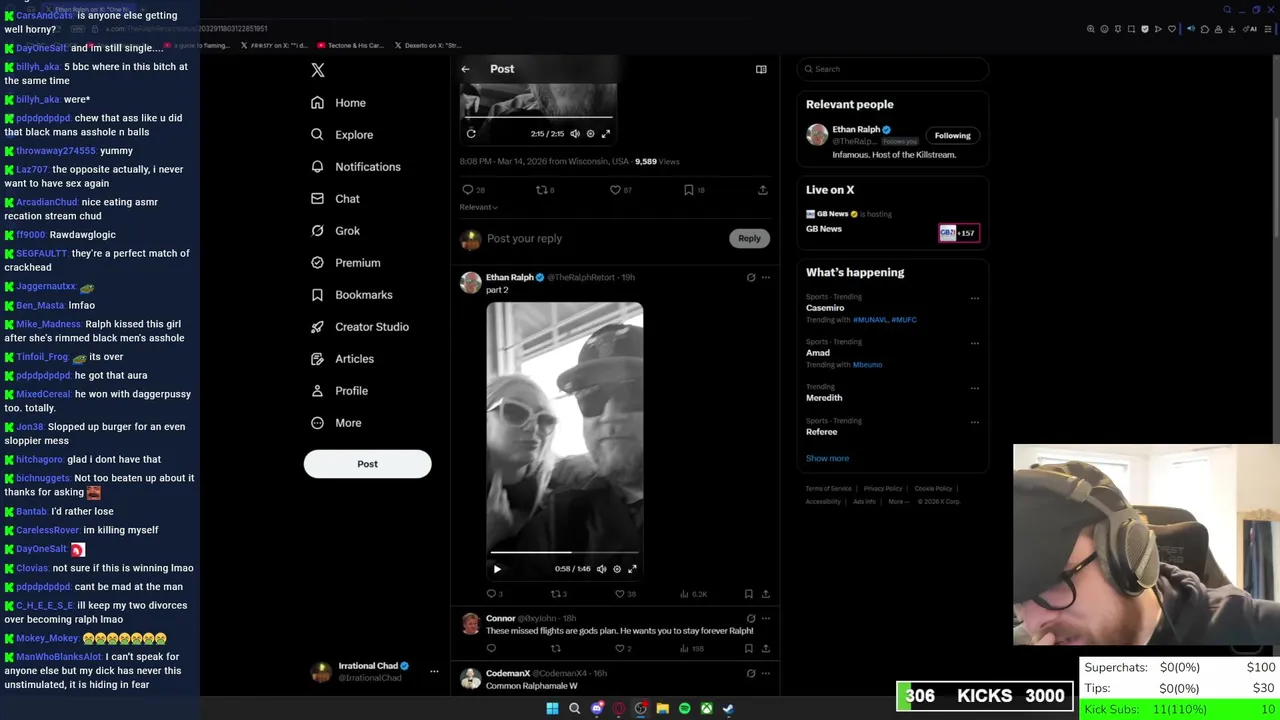Mute the 2:15 video volume
The image size is (1280, 720).
[x=574, y=133]
